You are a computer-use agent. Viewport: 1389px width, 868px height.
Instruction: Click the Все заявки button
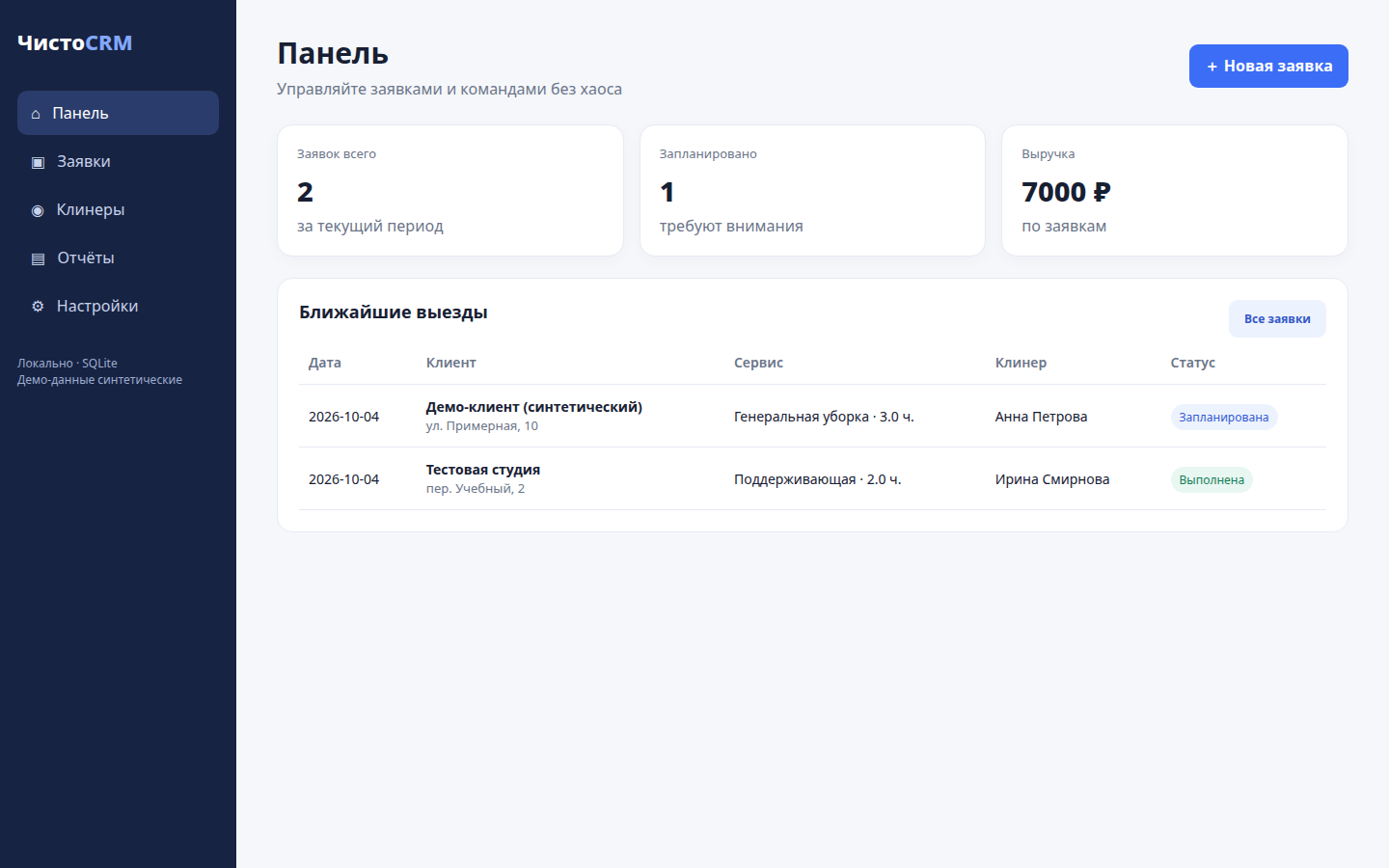pos(1277,319)
